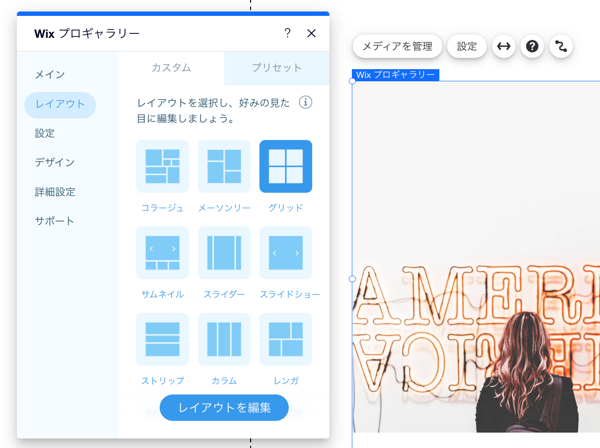The width and height of the screenshot is (600, 448).
Task: Open the メイン section in sidebar
Action: coord(50,75)
